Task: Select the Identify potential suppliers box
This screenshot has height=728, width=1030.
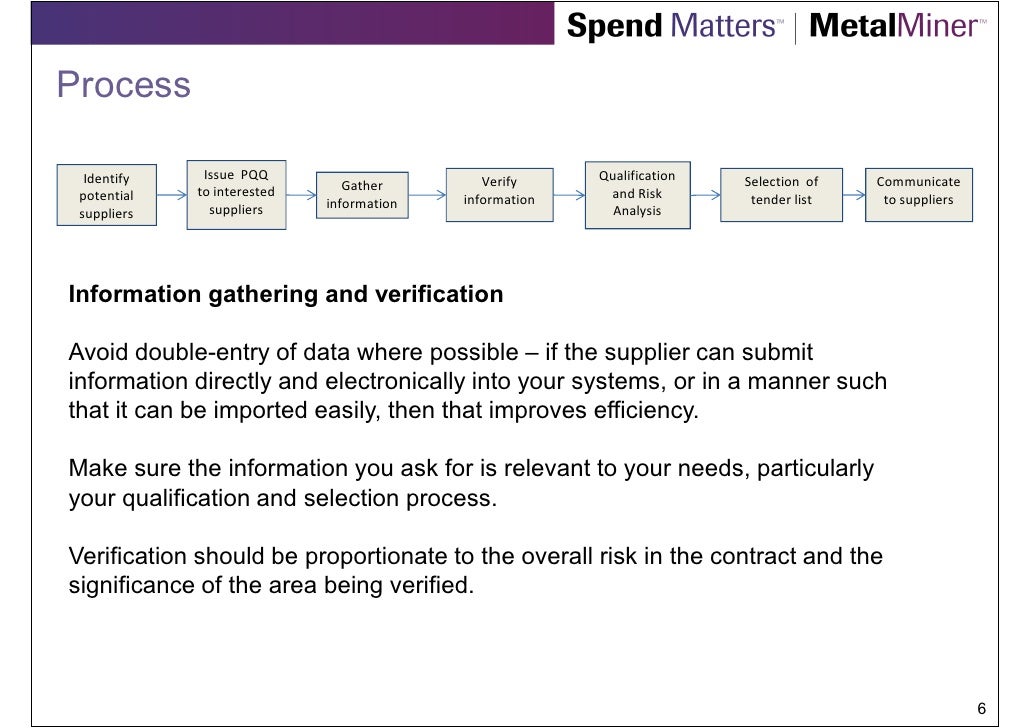Action: pos(106,195)
